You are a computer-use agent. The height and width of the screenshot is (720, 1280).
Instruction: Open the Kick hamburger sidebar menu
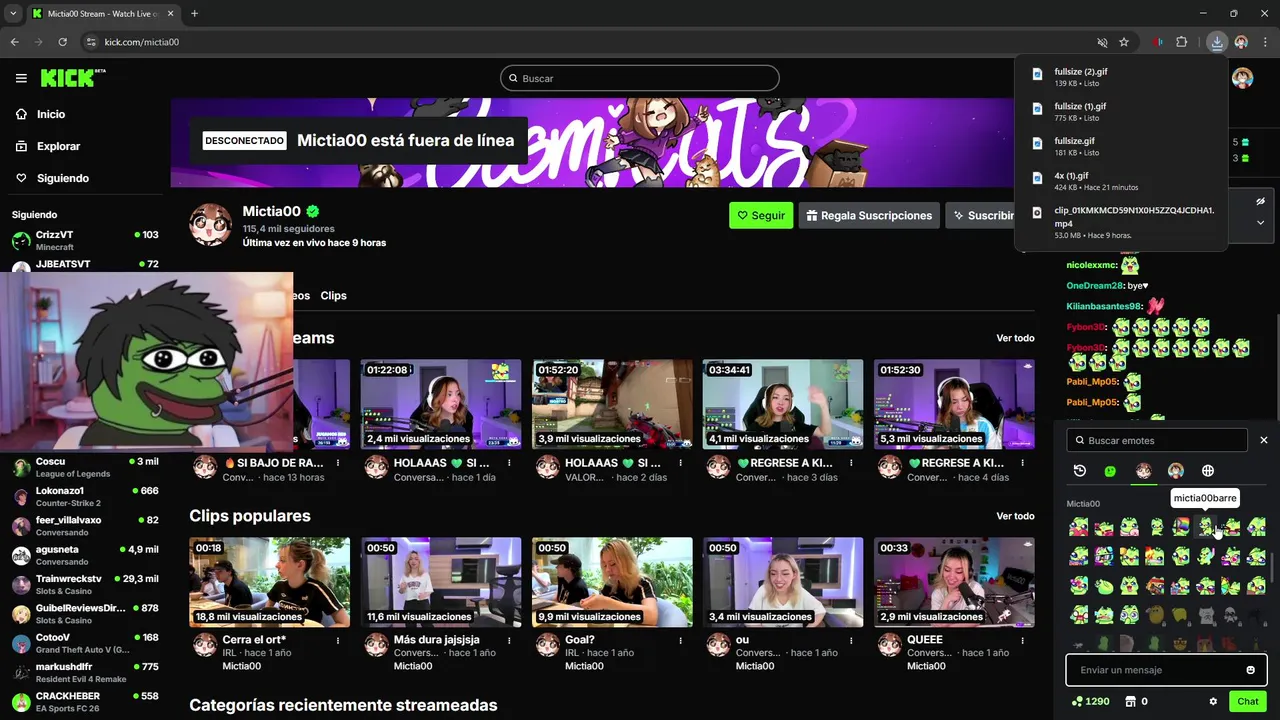pos(21,78)
